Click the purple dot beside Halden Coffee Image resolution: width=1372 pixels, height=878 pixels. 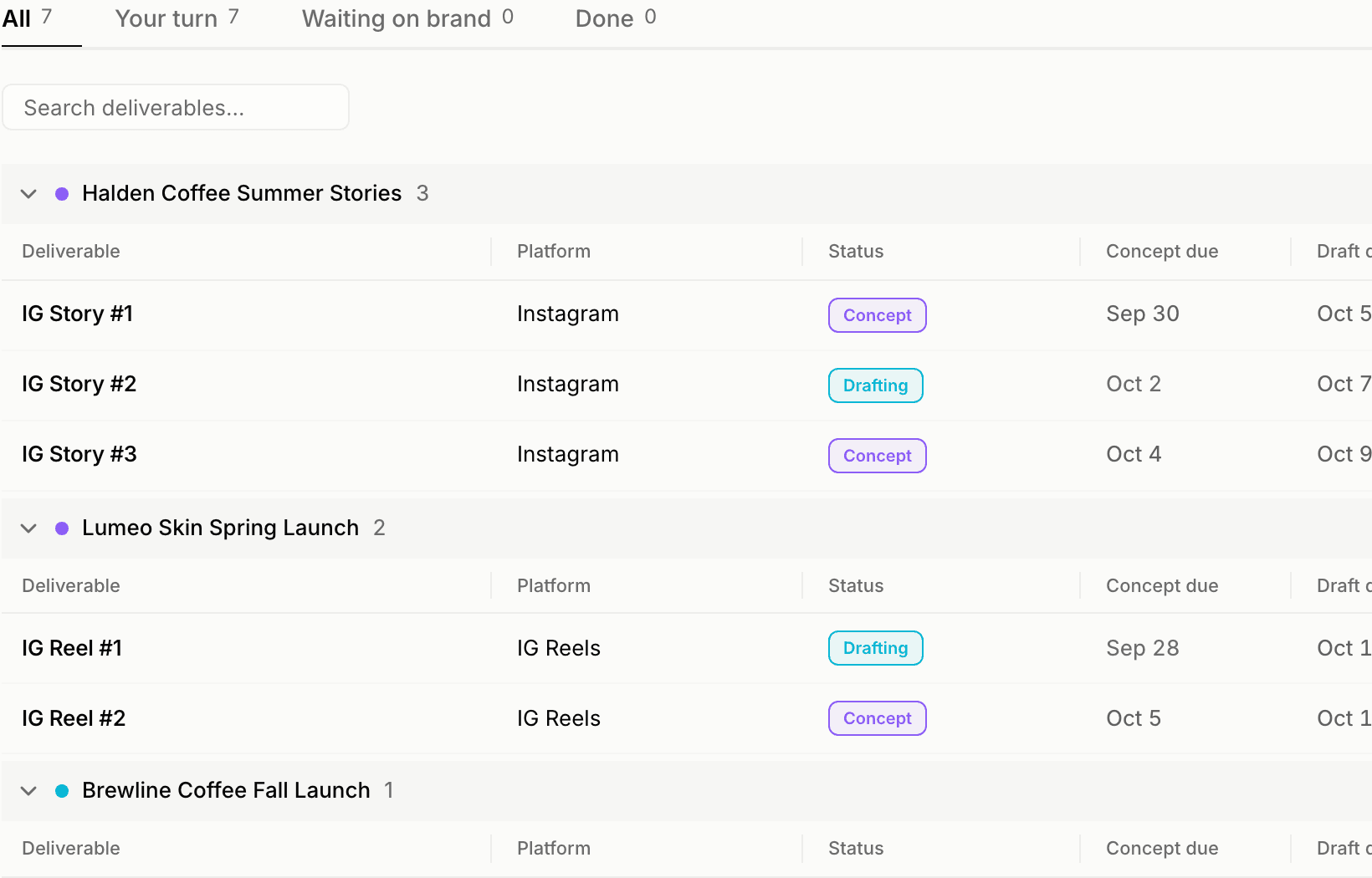point(62,194)
